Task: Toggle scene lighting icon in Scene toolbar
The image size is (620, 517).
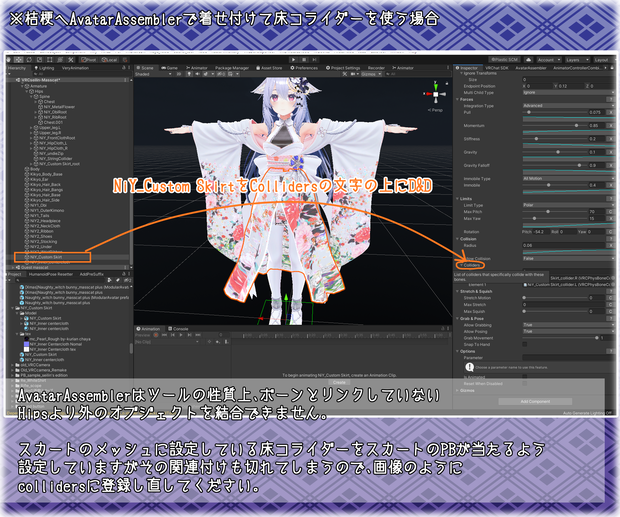Action: click(x=190, y=74)
